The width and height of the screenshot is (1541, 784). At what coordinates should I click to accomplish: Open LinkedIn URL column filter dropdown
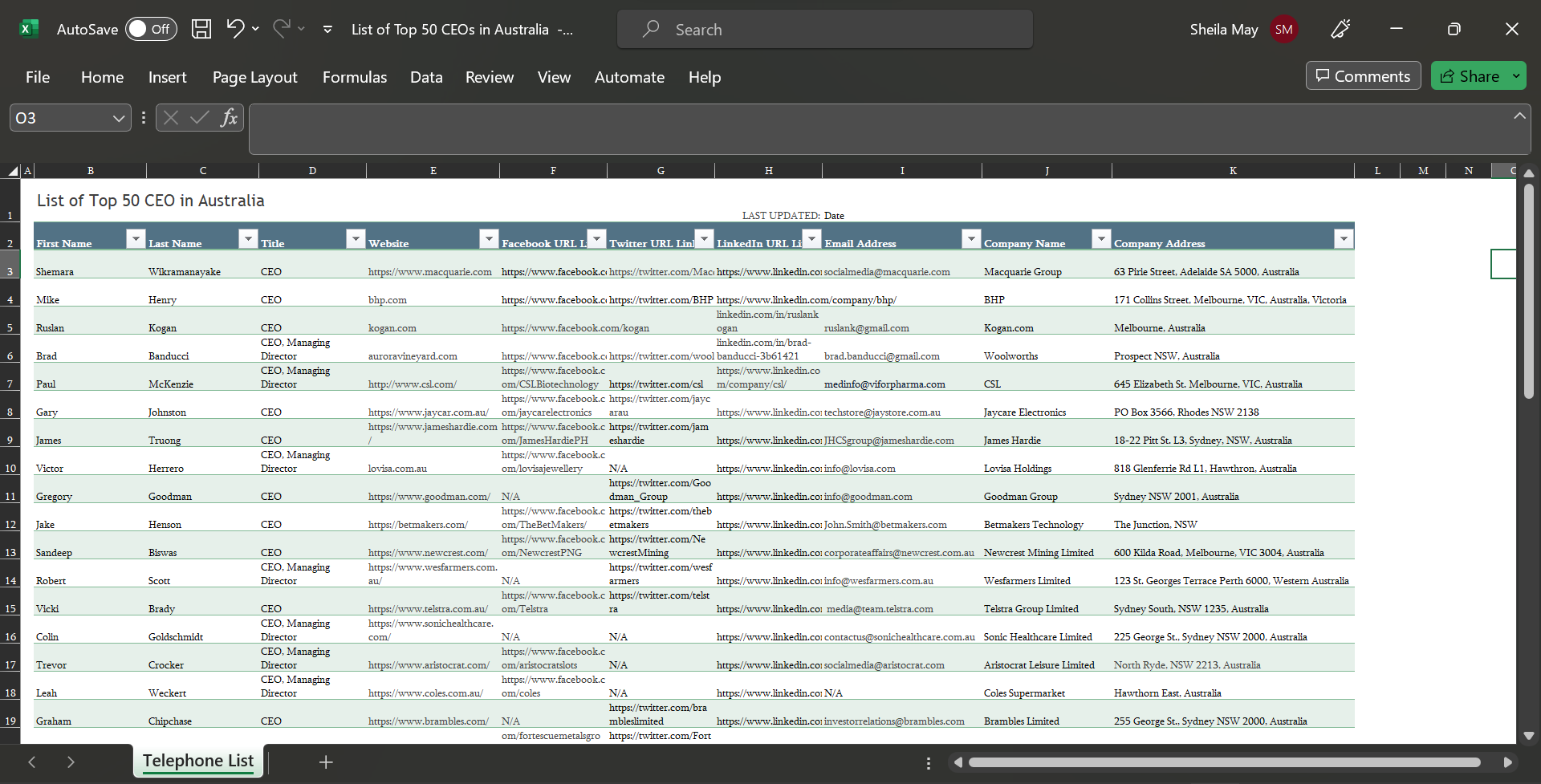[x=811, y=238]
